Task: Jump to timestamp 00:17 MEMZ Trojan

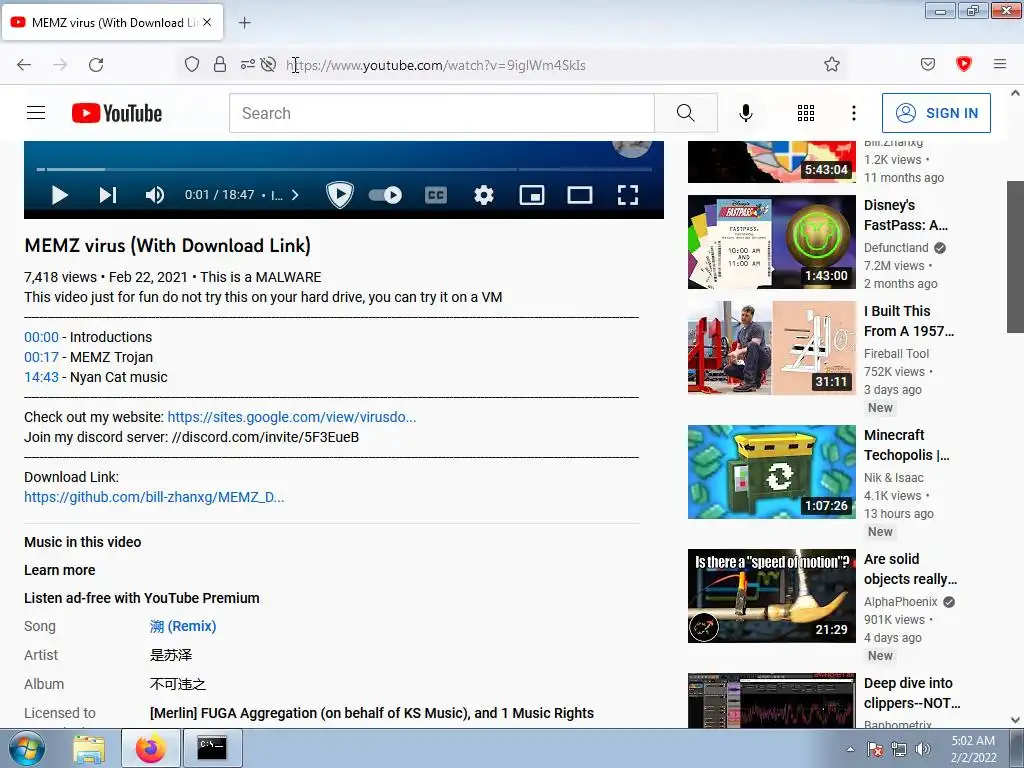Action: 41,357
